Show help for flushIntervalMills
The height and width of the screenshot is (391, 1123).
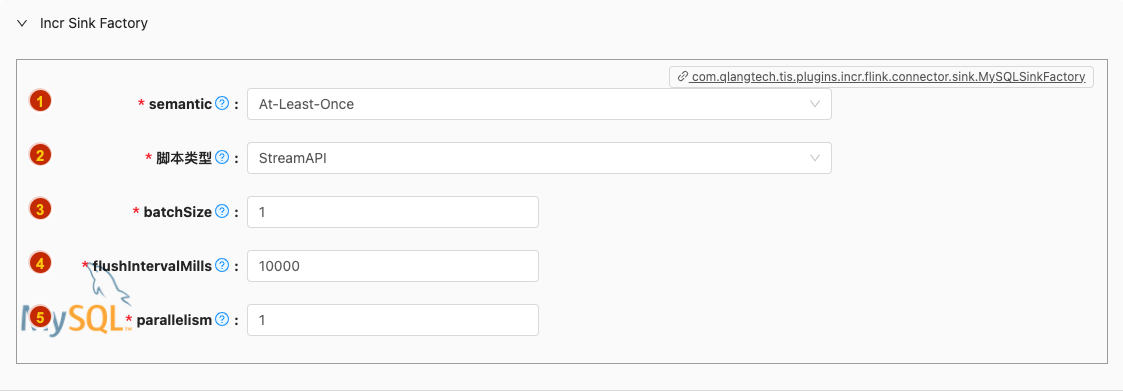point(222,266)
